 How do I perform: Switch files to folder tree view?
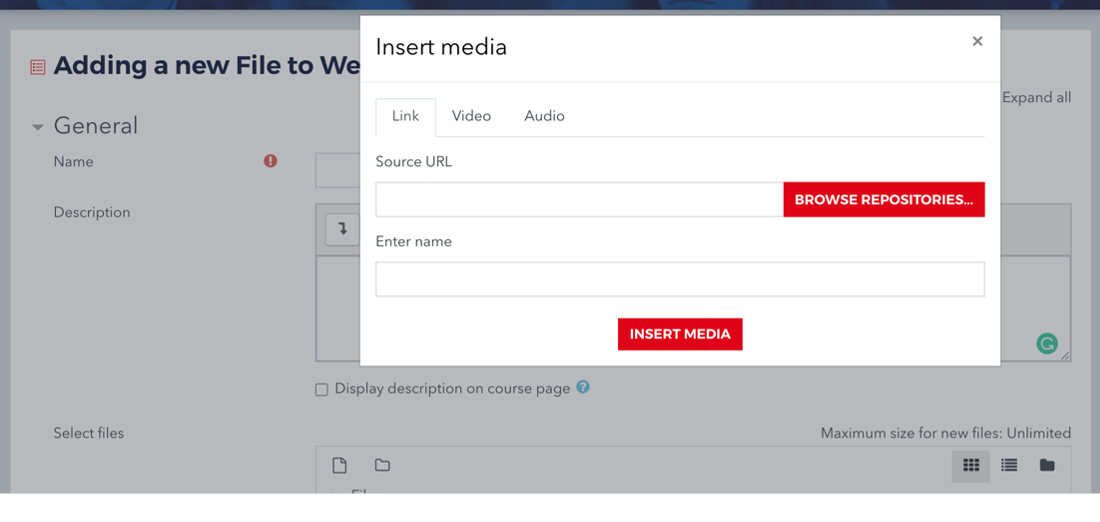[x=1047, y=465]
